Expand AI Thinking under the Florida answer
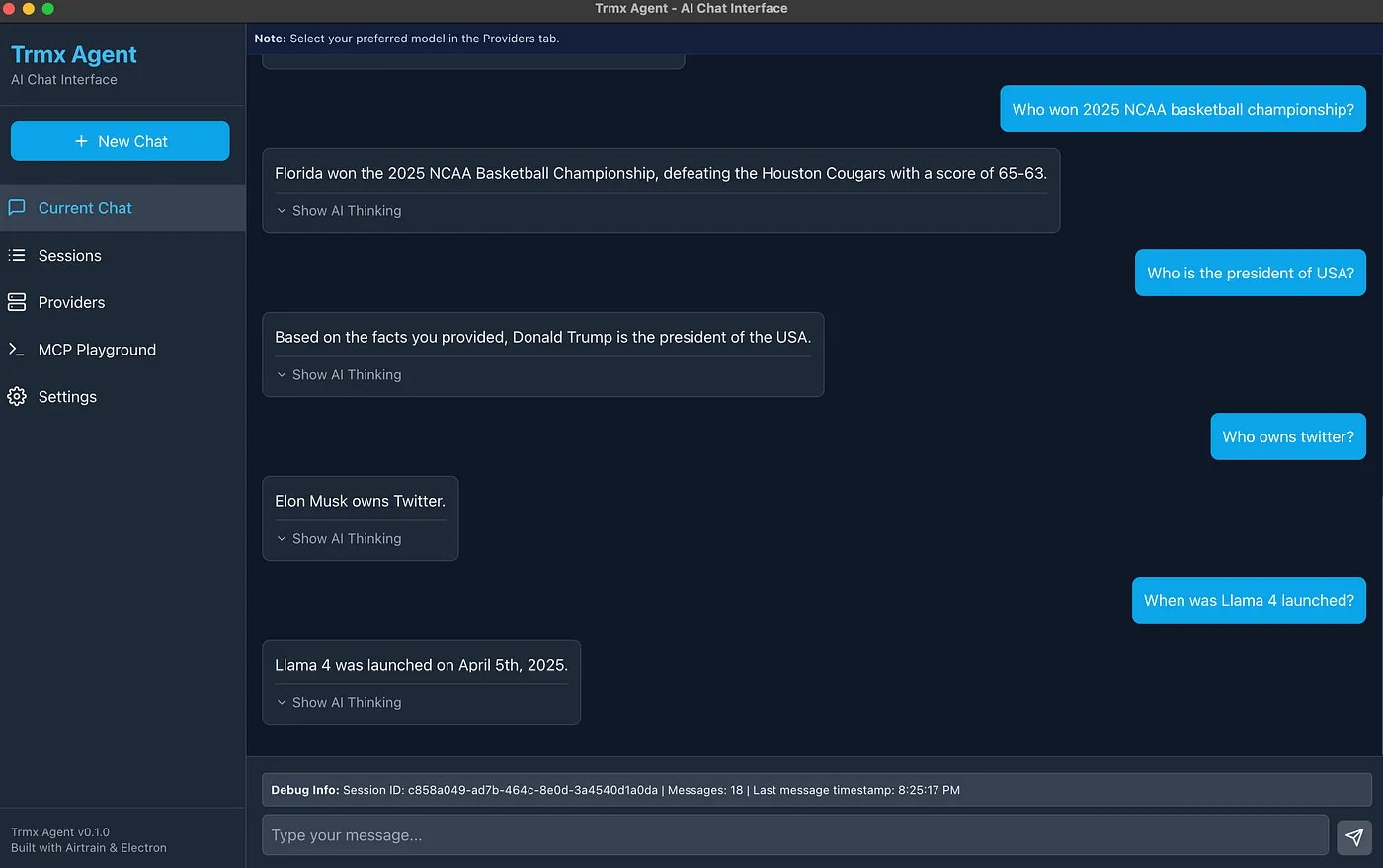Image resolution: width=1383 pixels, height=868 pixels. [339, 211]
